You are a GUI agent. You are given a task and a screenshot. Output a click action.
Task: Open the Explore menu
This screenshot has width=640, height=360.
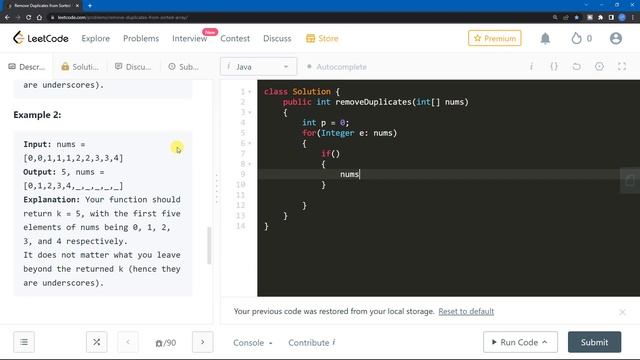pyautogui.click(x=96, y=38)
